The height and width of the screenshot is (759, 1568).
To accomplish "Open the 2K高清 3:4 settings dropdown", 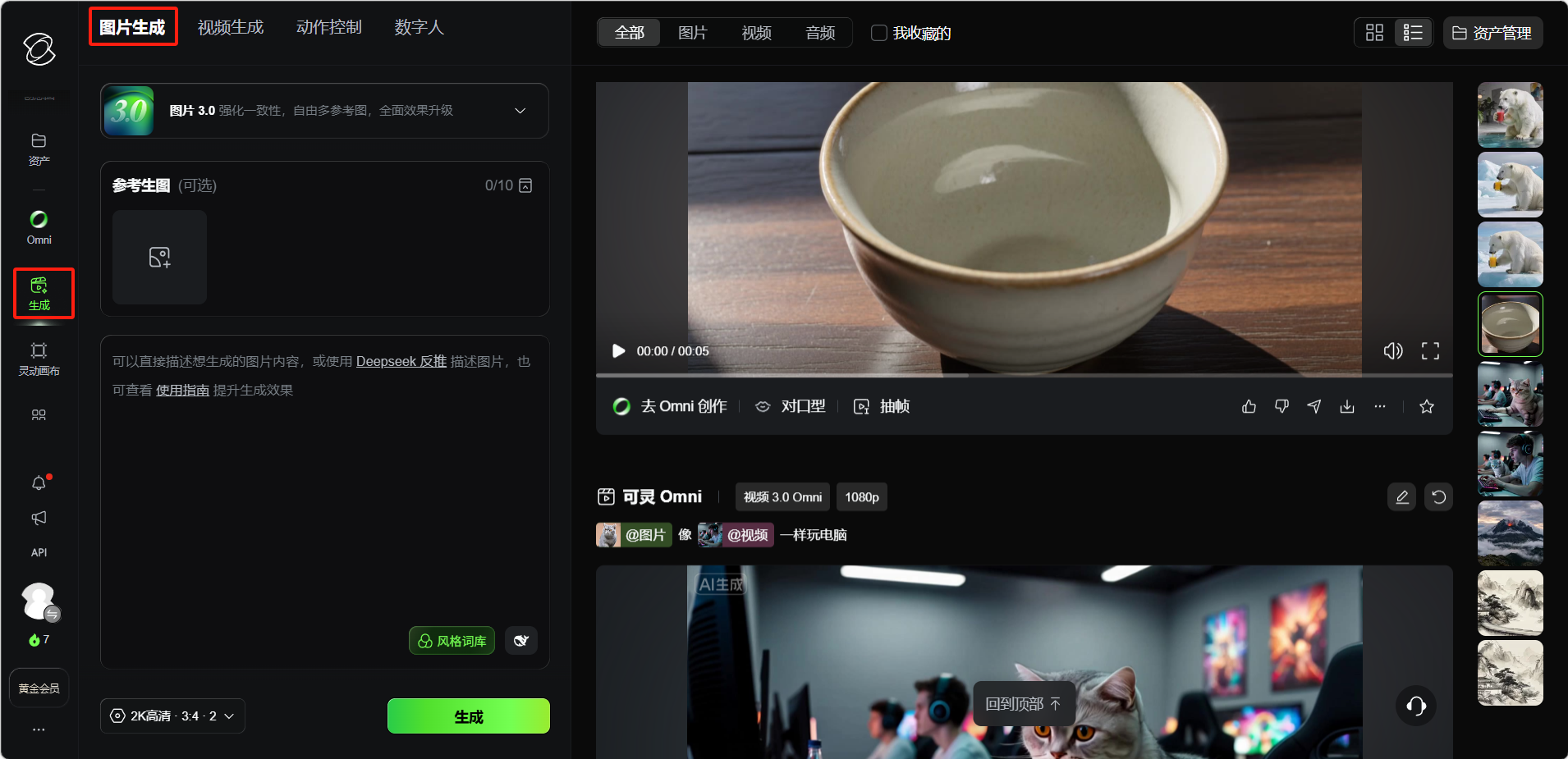I will [x=172, y=716].
